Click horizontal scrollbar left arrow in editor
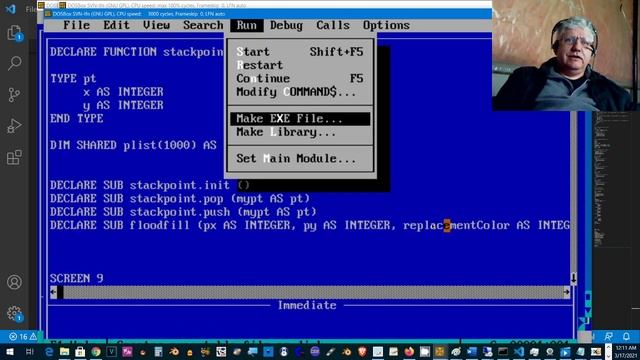This screenshot has height=360, width=640. tap(53, 292)
